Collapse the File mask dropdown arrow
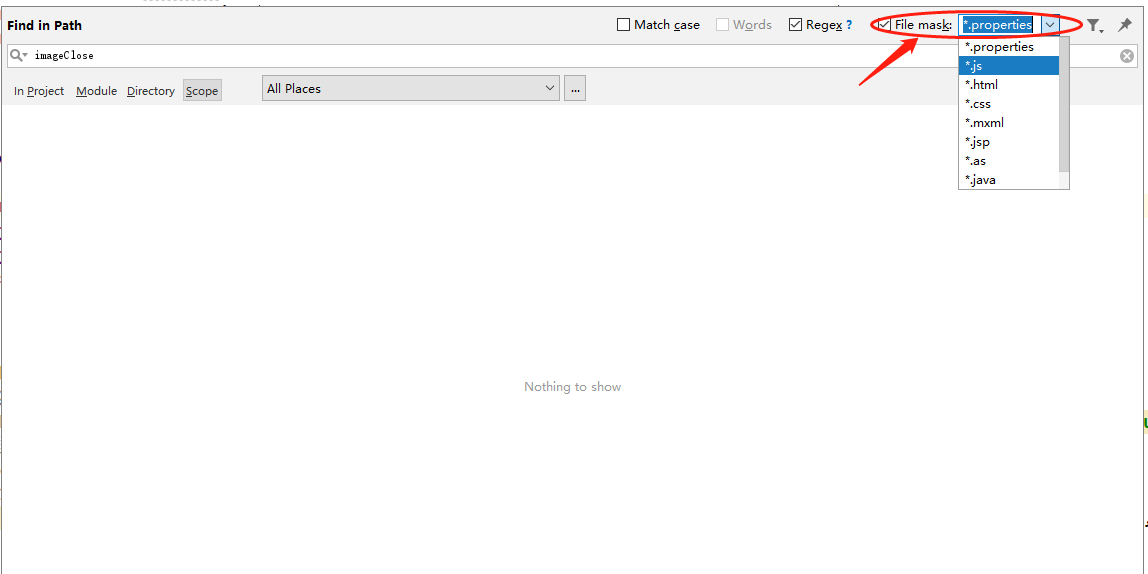The image size is (1148, 574). click(1050, 25)
